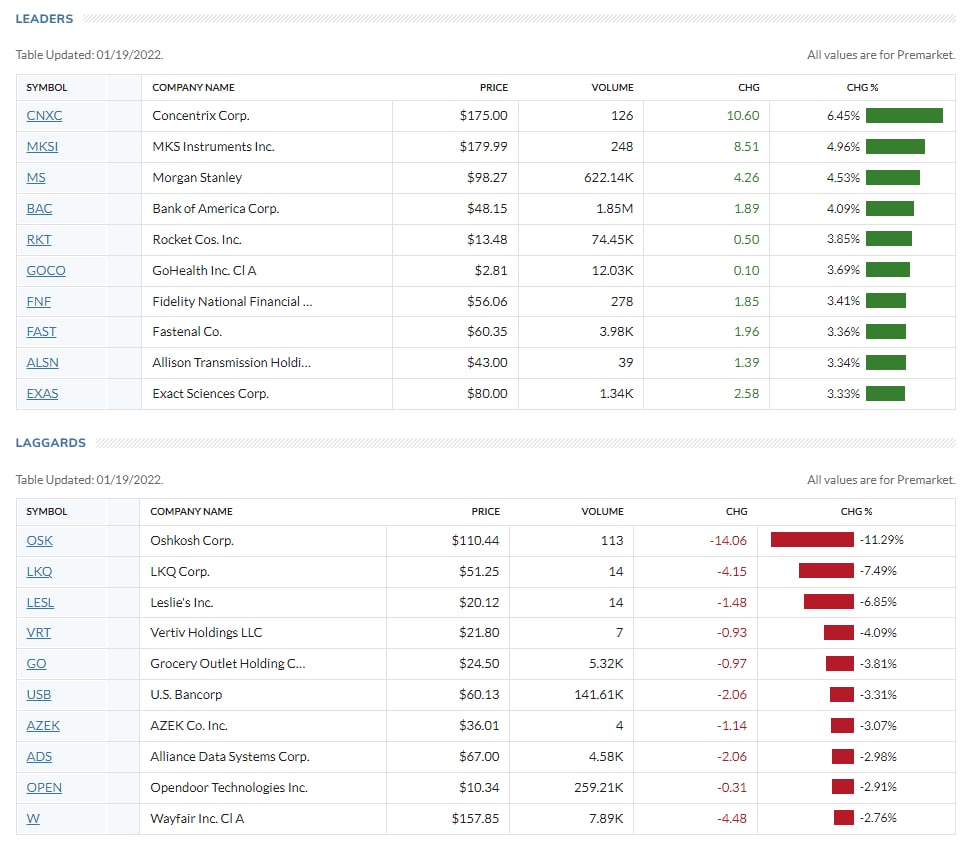969x844 pixels.
Task: Click the red bar for Oshkosh Corp.
Action: (812, 541)
